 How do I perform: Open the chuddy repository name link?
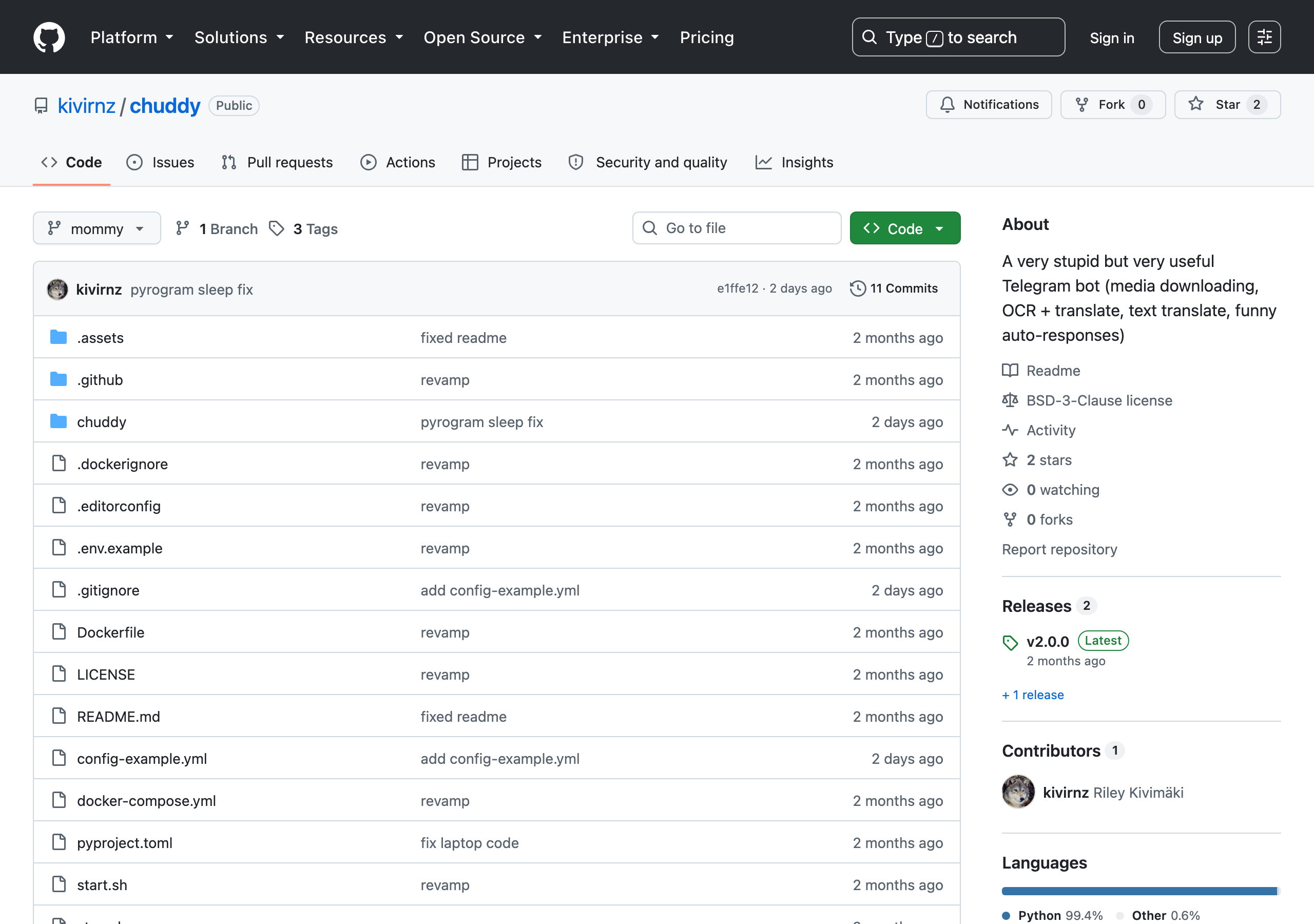click(165, 106)
